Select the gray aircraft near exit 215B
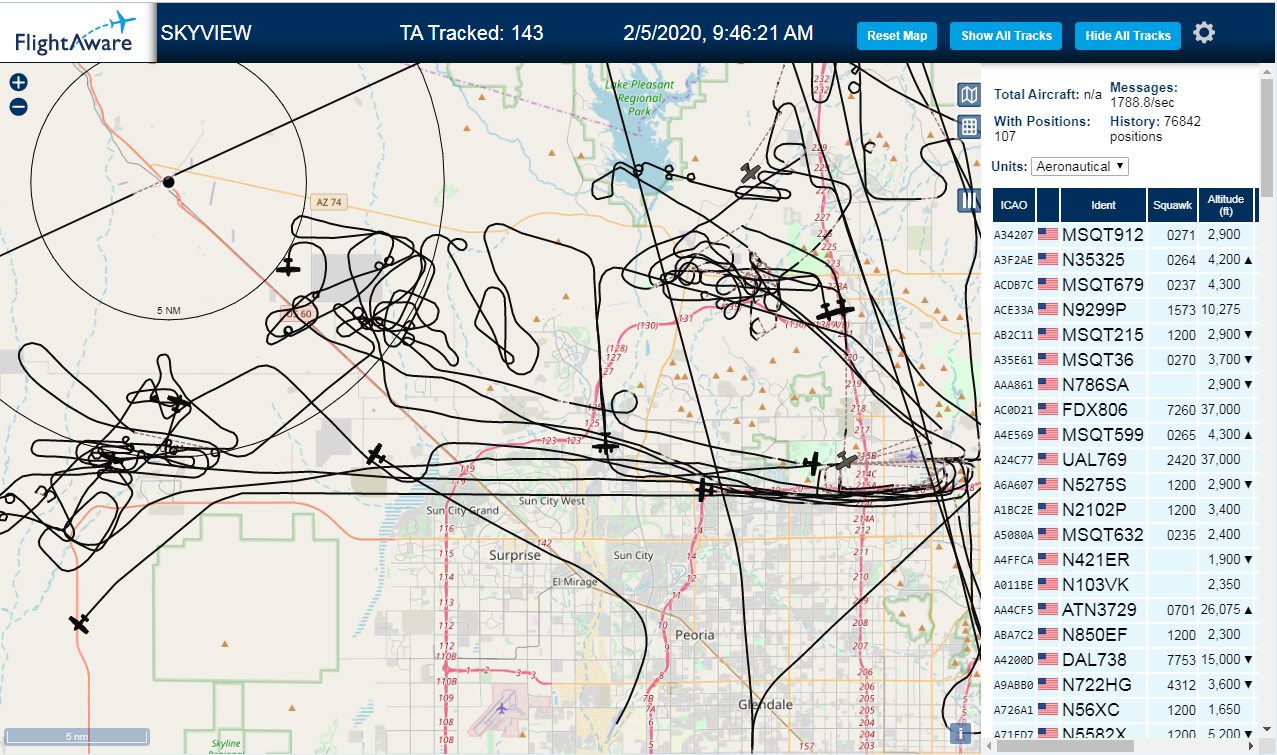 [846, 461]
